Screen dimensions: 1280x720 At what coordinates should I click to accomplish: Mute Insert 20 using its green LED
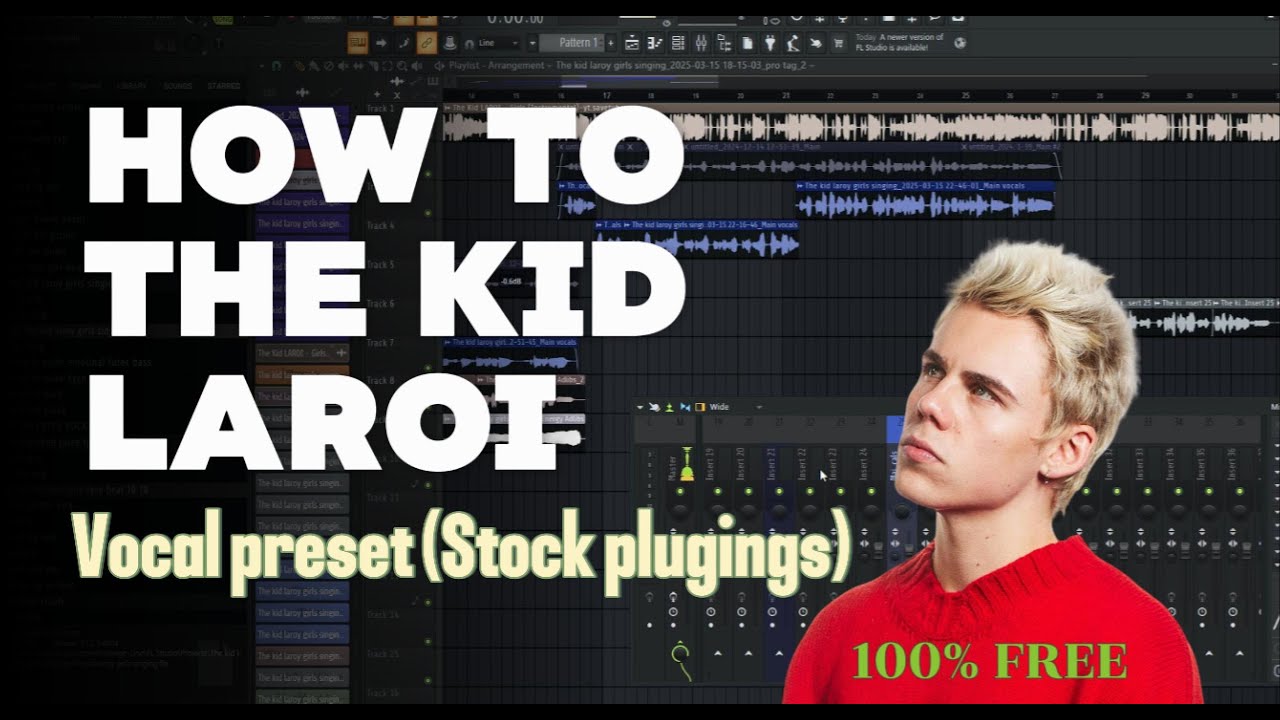[748, 491]
